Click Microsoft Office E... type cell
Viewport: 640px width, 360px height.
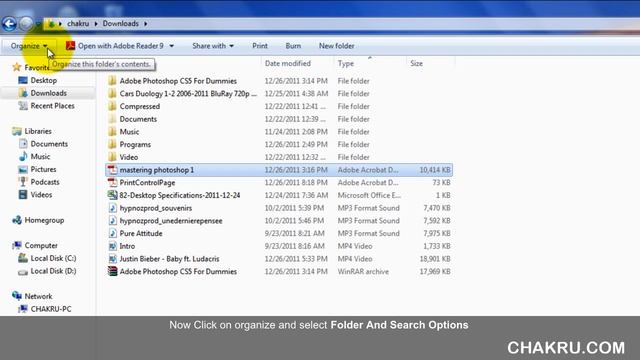click(369, 195)
